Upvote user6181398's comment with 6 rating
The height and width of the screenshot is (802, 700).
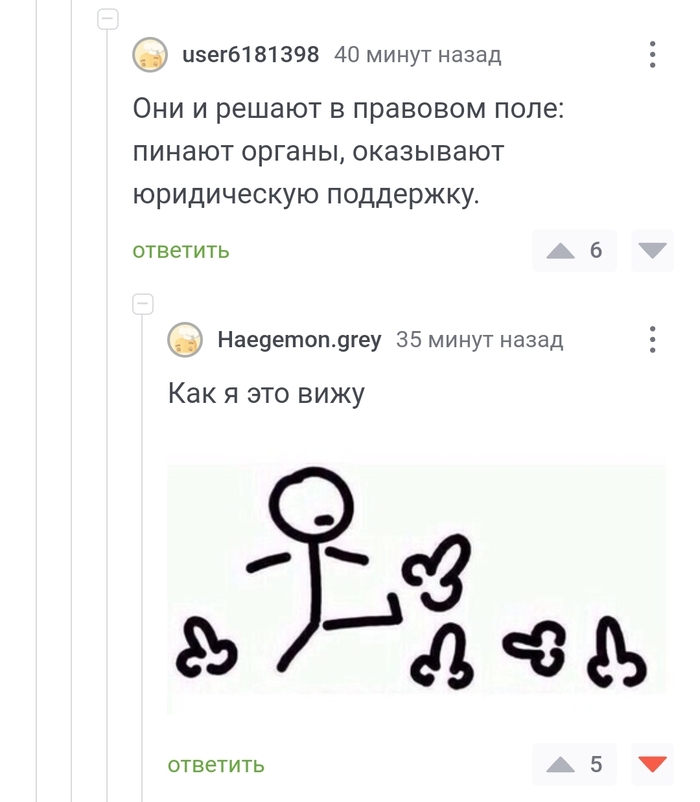[560, 251]
